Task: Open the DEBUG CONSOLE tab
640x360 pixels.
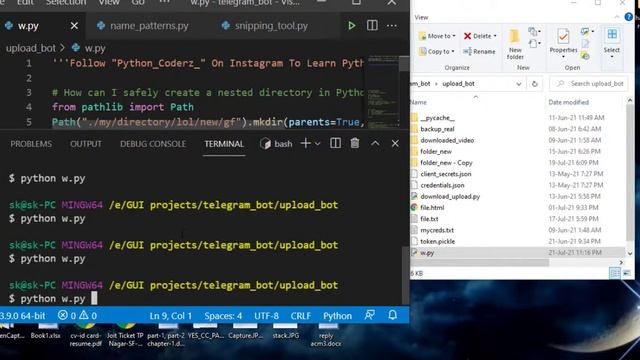Action: pos(153,144)
